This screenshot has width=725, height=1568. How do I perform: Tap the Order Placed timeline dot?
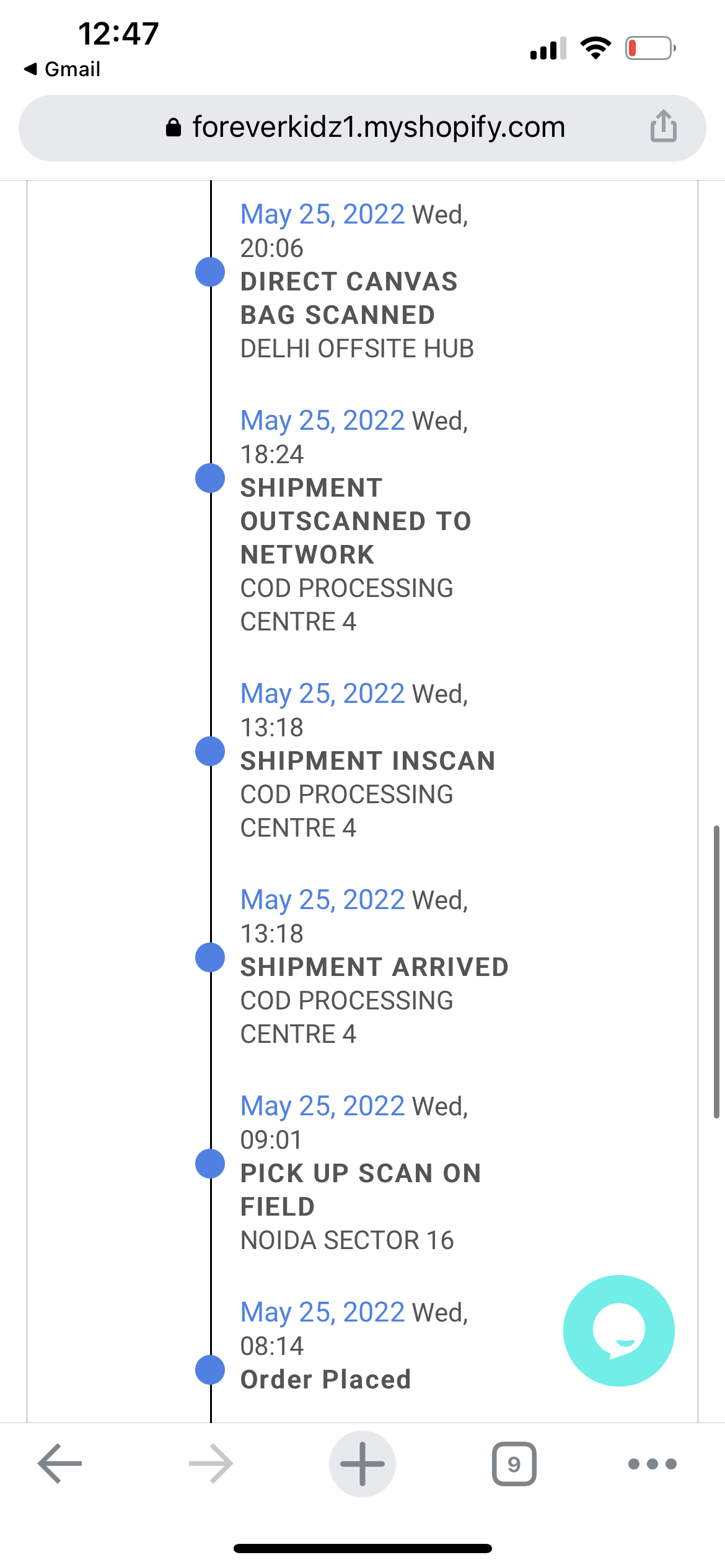coord(210,1369)
